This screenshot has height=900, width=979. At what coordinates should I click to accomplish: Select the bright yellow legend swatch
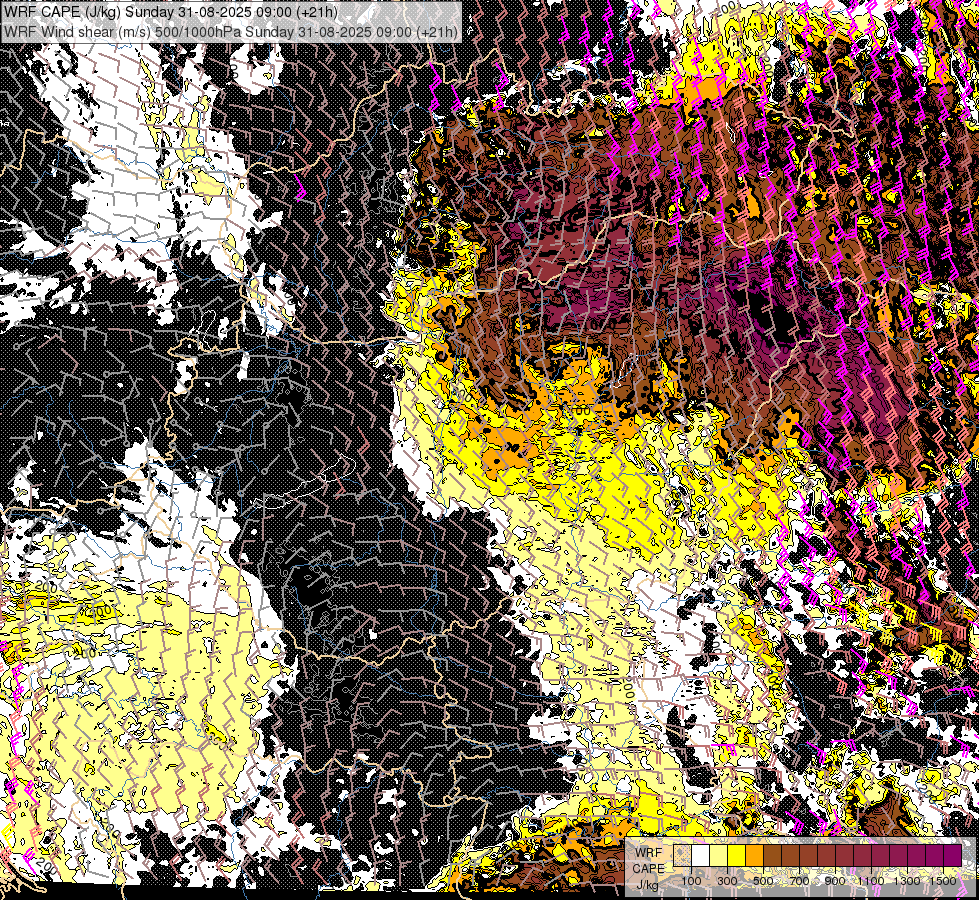tap(737, 855)
